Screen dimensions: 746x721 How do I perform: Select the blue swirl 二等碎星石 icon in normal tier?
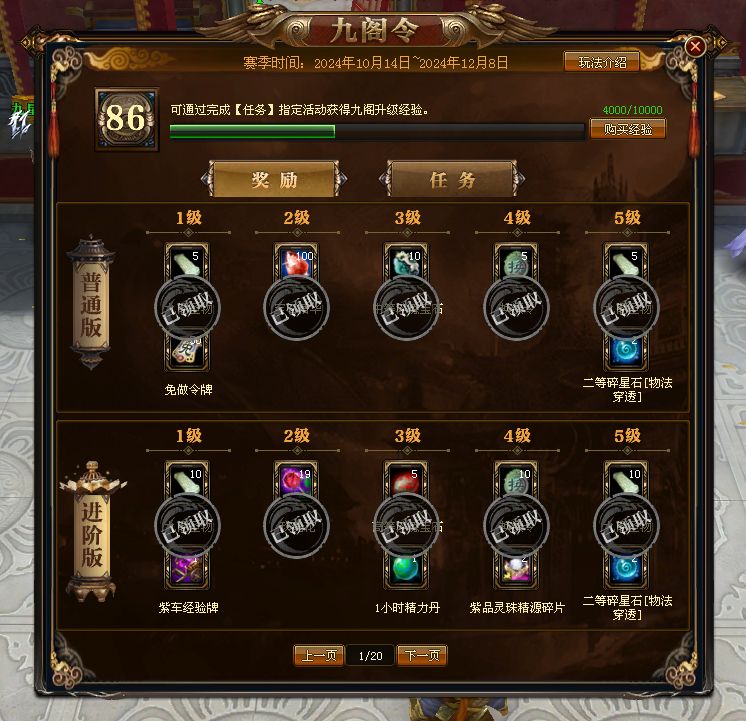(626, 352)
